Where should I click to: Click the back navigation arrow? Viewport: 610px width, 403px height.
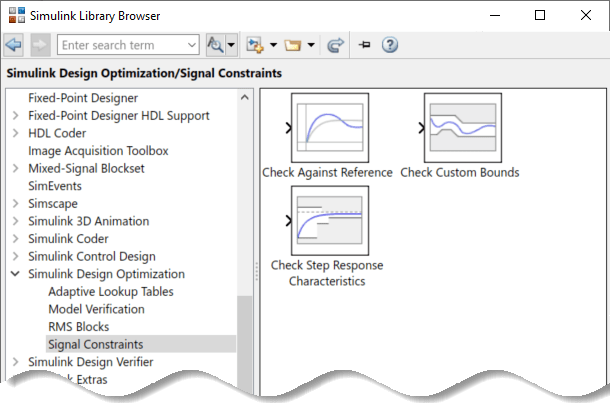click(14, 45)
